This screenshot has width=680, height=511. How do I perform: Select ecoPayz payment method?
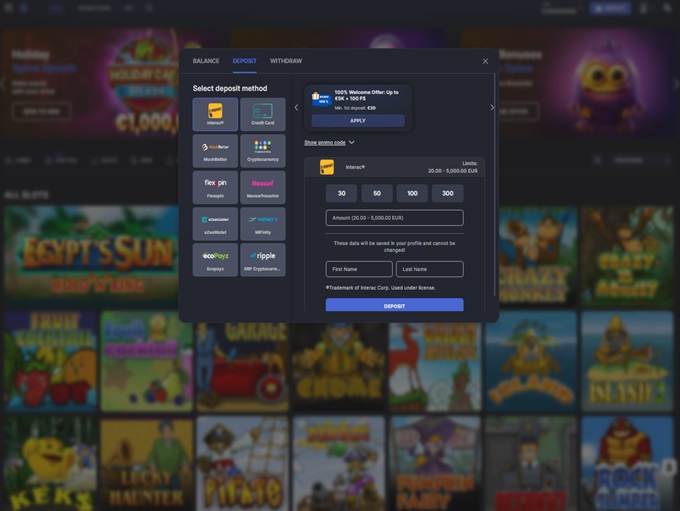coord(215,260)
